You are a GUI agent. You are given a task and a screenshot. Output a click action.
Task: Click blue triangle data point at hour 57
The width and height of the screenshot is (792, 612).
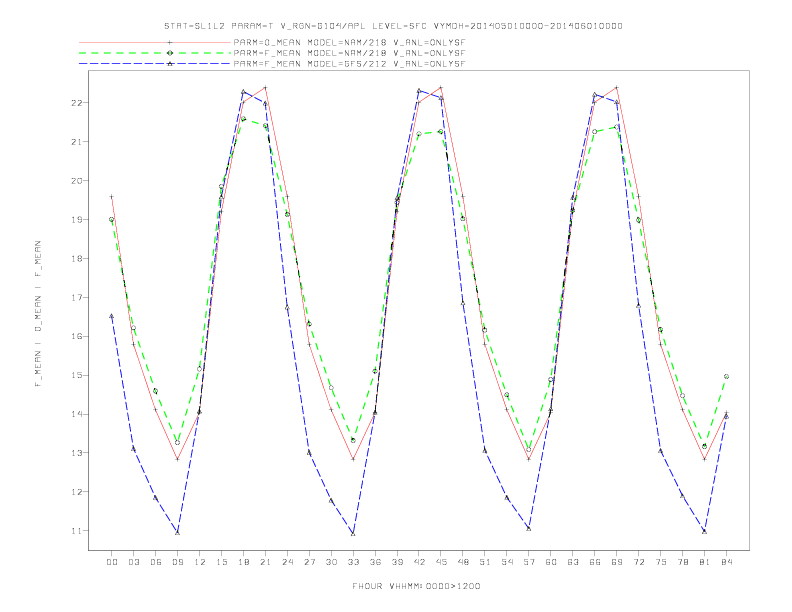tap(529, 528)
